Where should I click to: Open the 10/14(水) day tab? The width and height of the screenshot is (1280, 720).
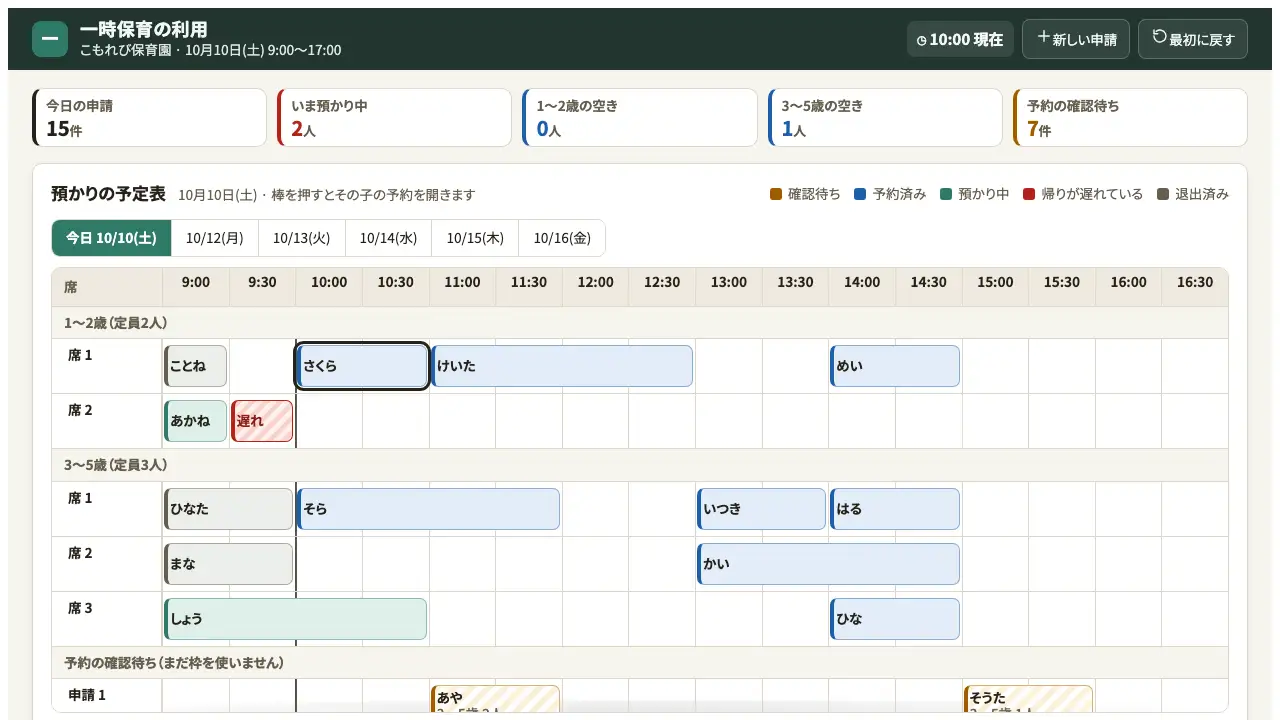(389, 238)
